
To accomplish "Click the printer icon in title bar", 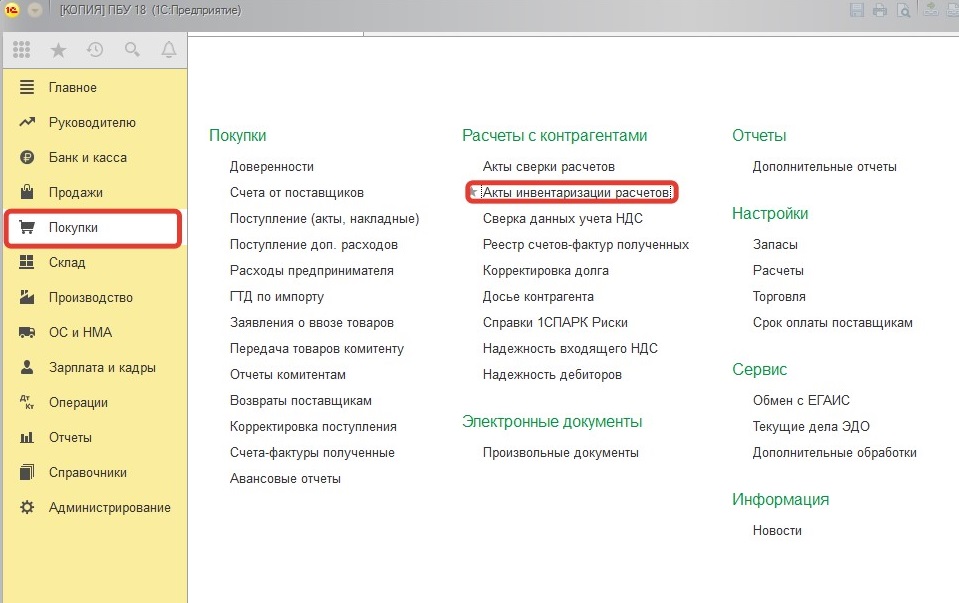I will point(880,10).
